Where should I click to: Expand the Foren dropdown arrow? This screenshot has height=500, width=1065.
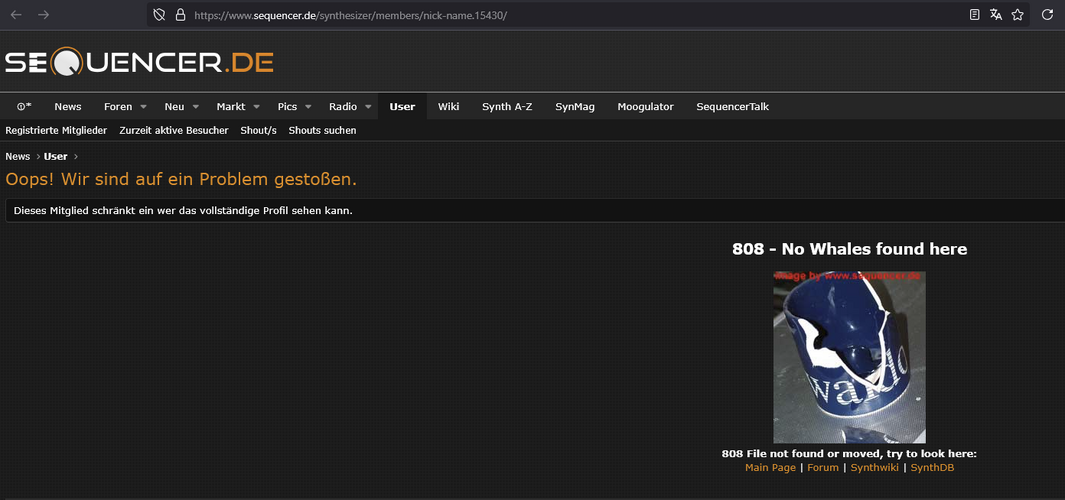(143, 107)
